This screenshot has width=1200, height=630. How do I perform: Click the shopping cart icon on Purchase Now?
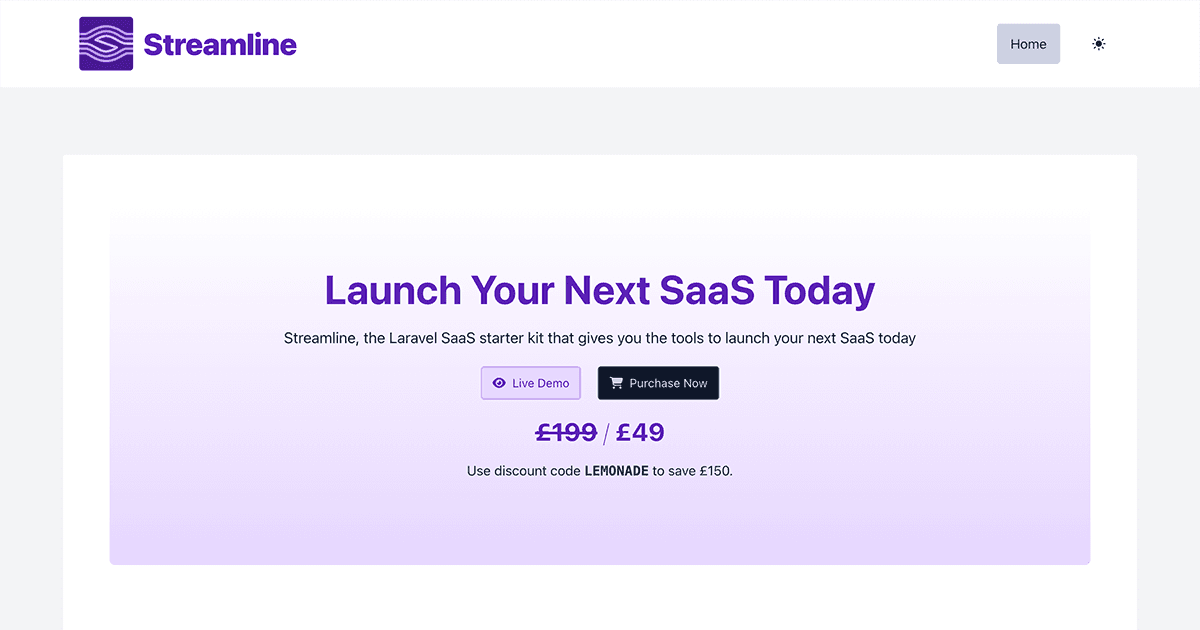click(616, 383)
